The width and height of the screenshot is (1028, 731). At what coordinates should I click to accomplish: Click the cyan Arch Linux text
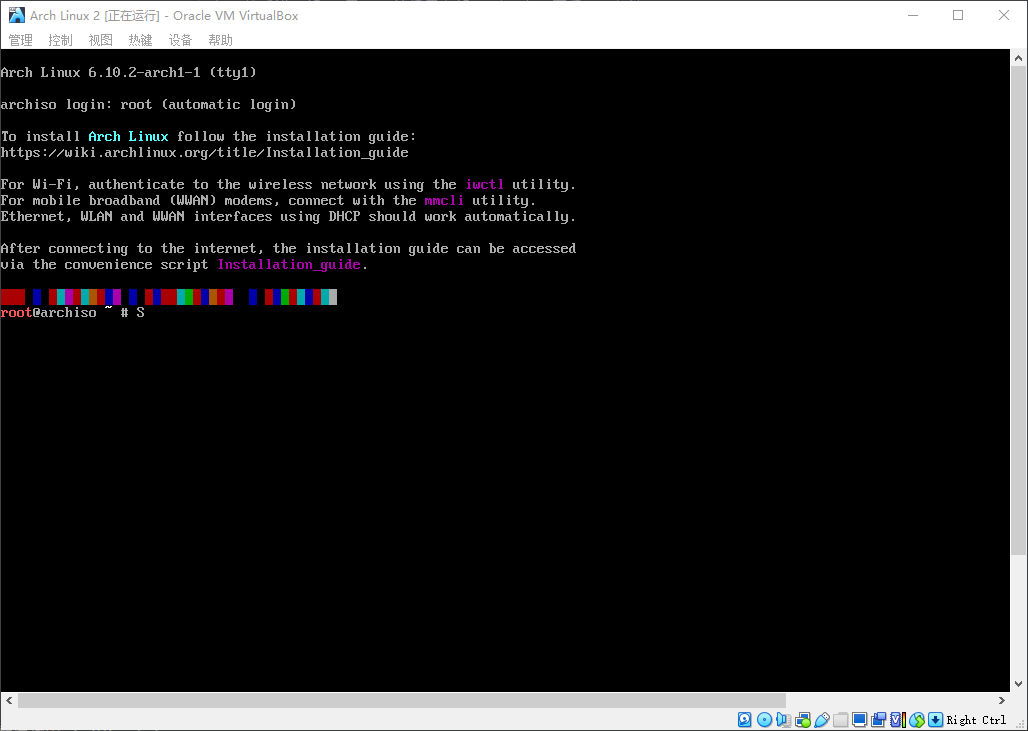128,136
